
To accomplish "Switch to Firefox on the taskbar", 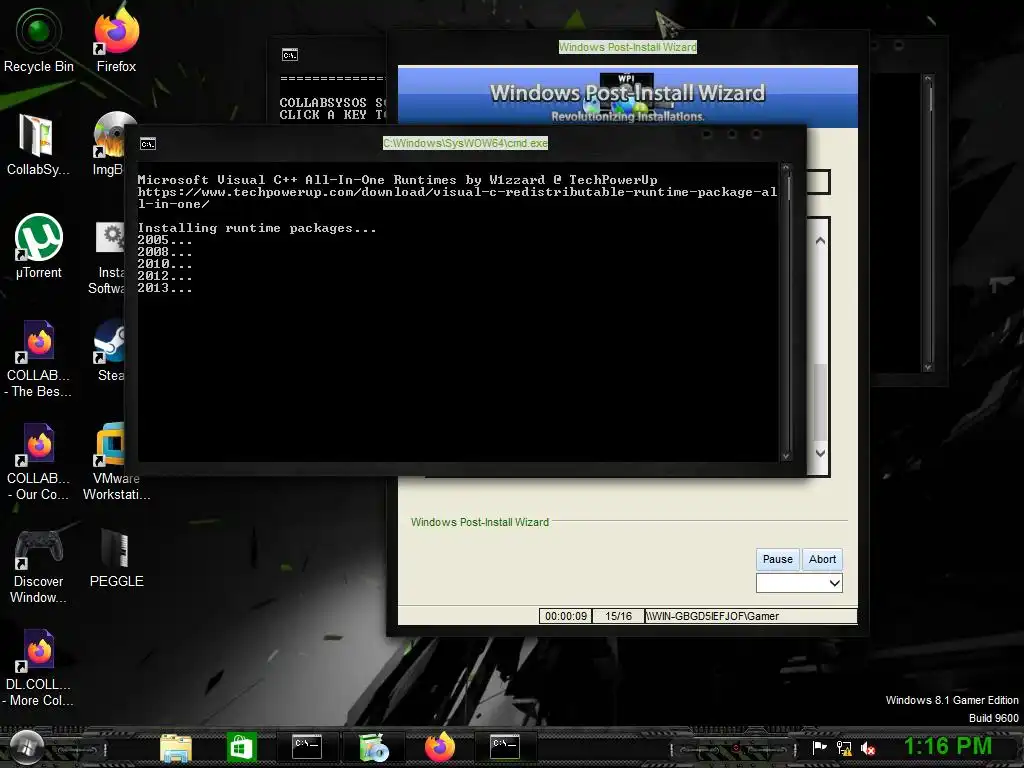I will pyautogui.click(x=440, y=747).
